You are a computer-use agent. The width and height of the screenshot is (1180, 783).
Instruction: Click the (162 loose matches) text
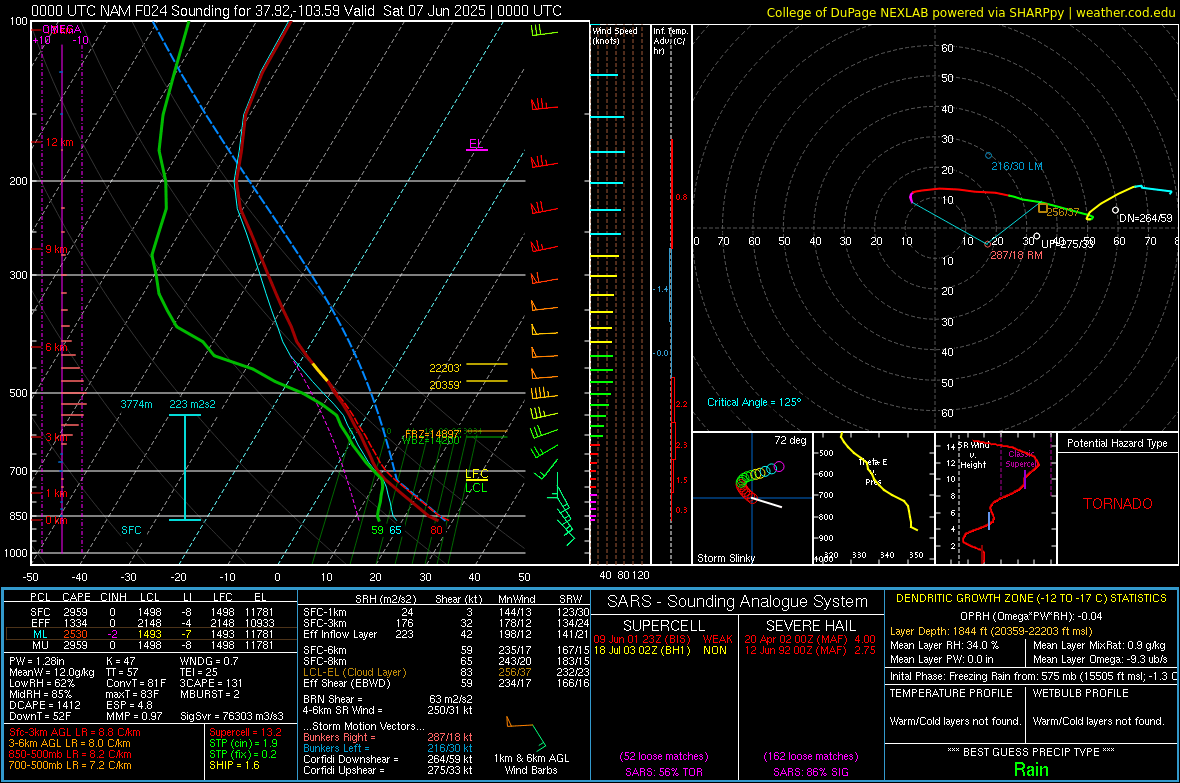[810, 756]
